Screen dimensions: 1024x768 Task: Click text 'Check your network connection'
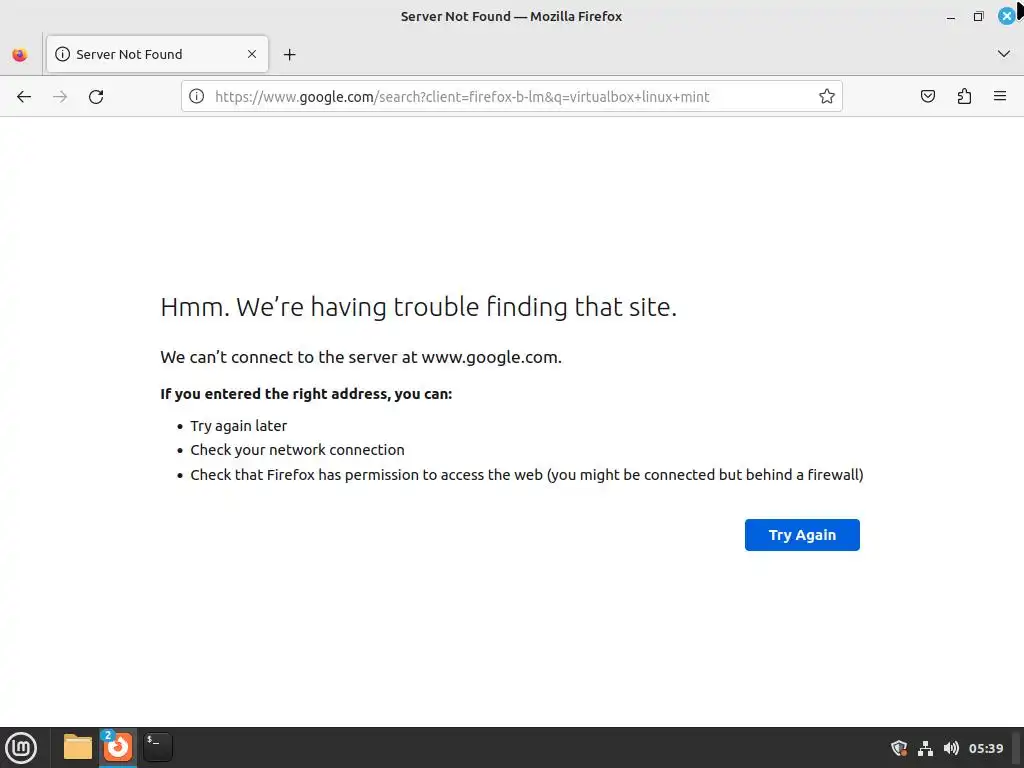point(297,450)
